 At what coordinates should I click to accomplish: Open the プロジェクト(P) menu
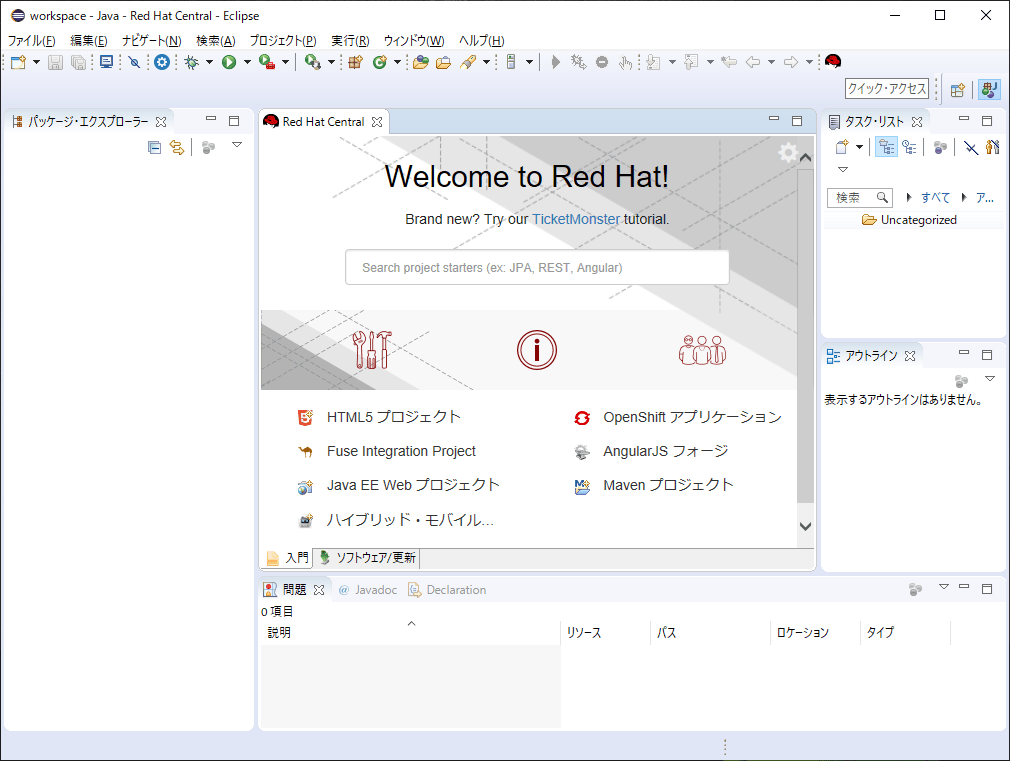click(x=282, y=41)
